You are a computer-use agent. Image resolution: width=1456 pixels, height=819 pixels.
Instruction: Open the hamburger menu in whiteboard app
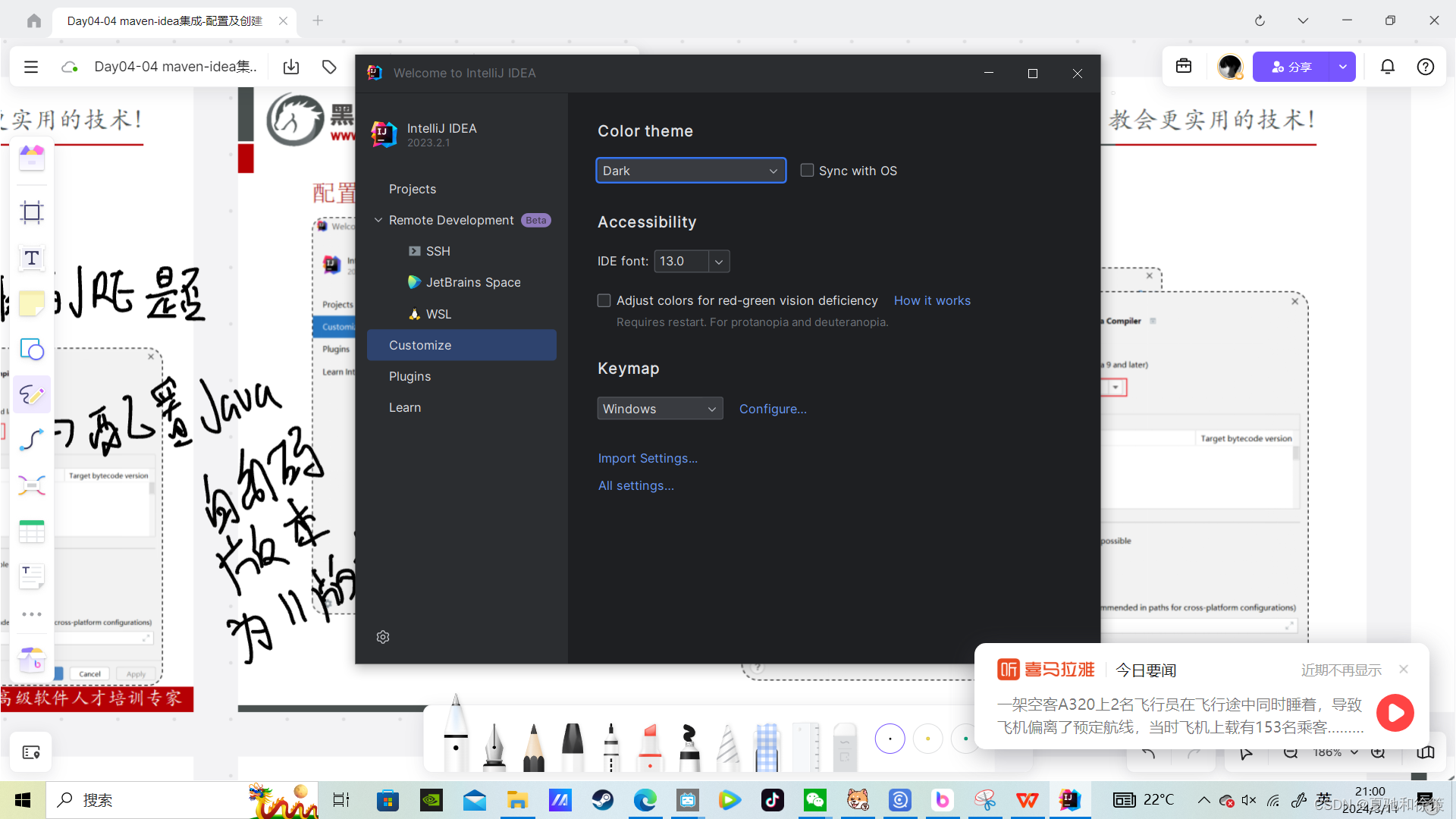(31, 67)
